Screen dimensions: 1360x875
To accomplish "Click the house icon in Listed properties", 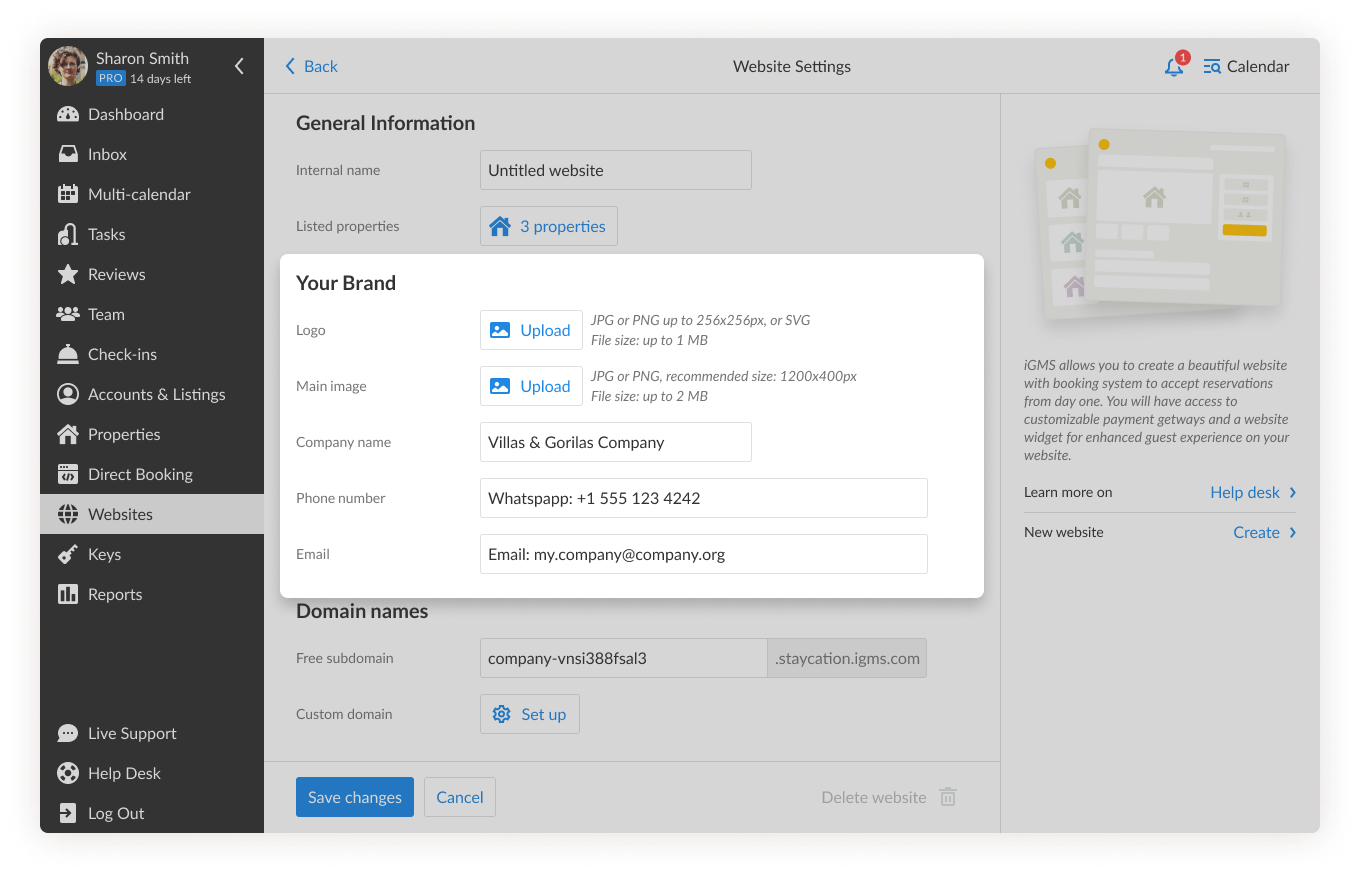I will [500, 226].
